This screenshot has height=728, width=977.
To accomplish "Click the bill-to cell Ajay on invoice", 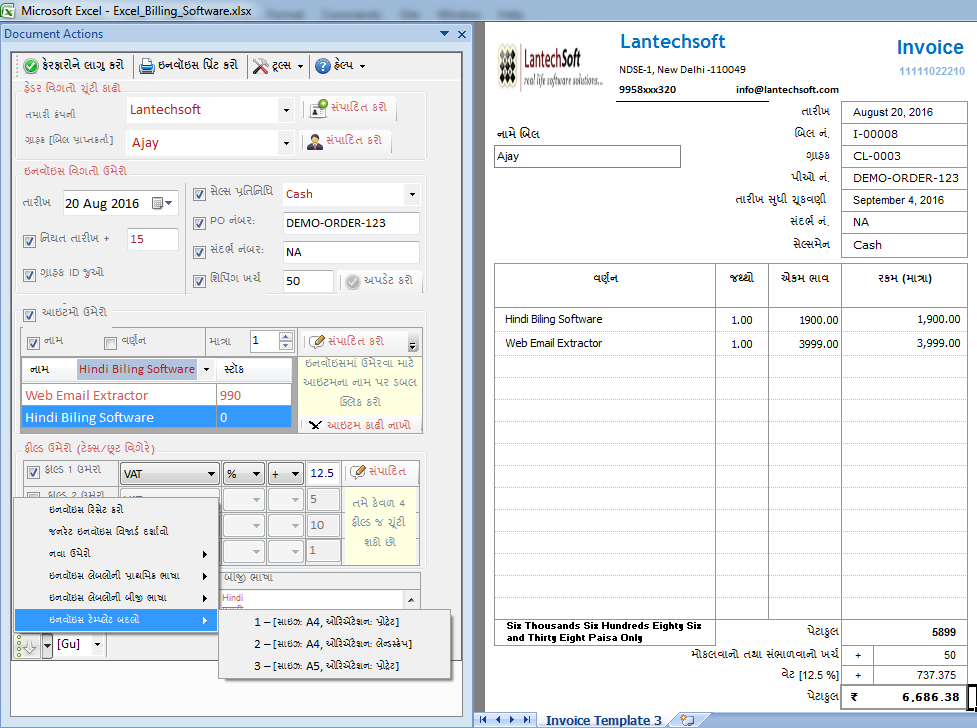I will click(x=587, y=156).
